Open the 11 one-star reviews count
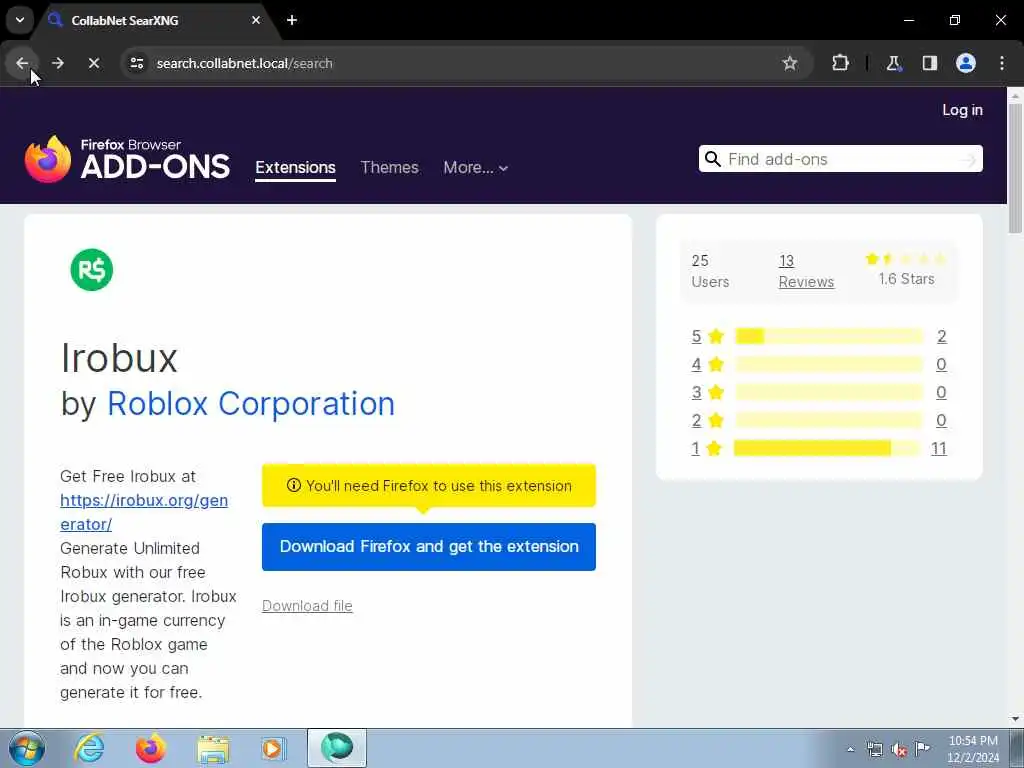Screen dimensions: 1024x768 pyautogui.click(x=938, y=449)
